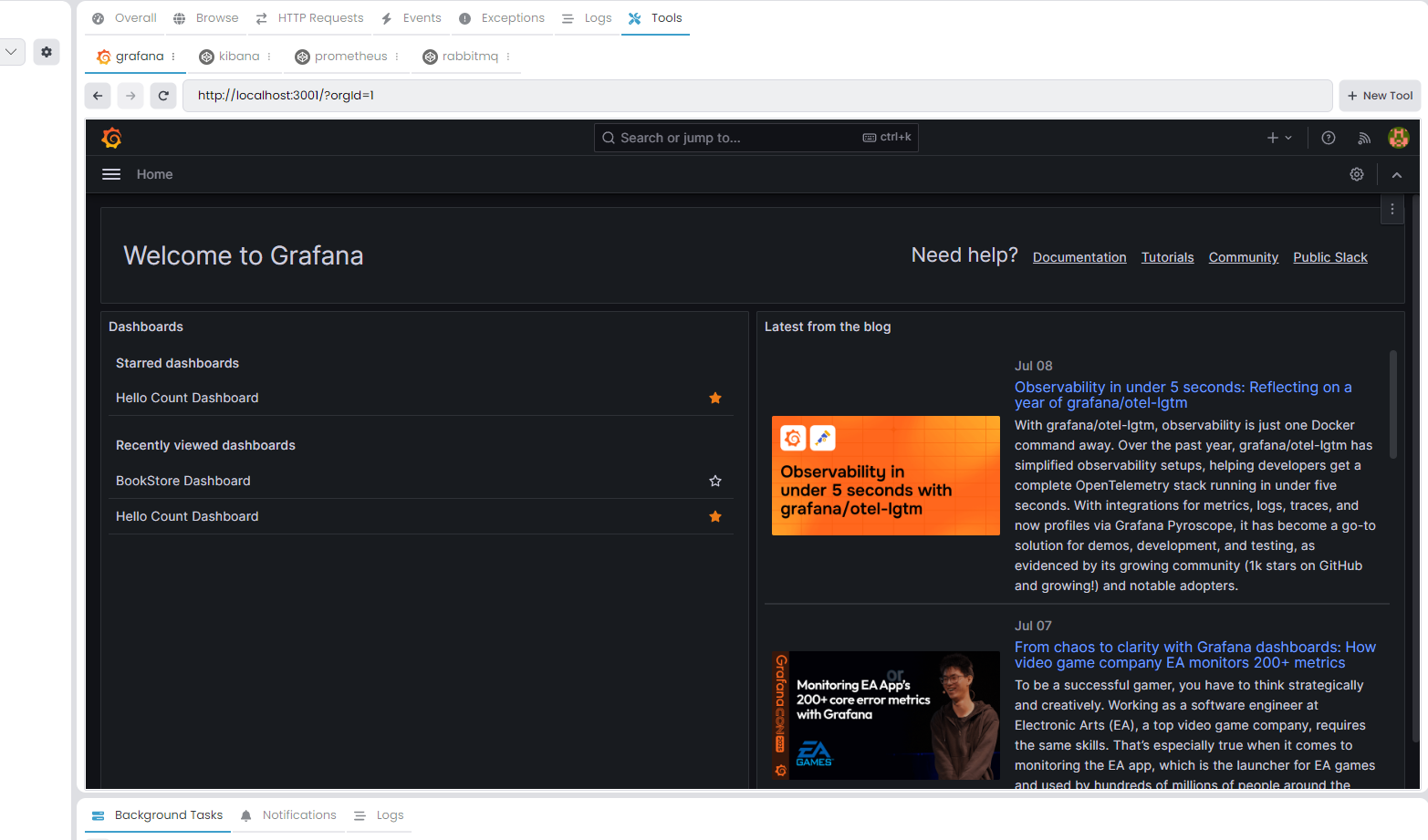Viewport: 1428px width, 840px height.
Task: Open the Exceptions tab
Action: pos(502,18)
